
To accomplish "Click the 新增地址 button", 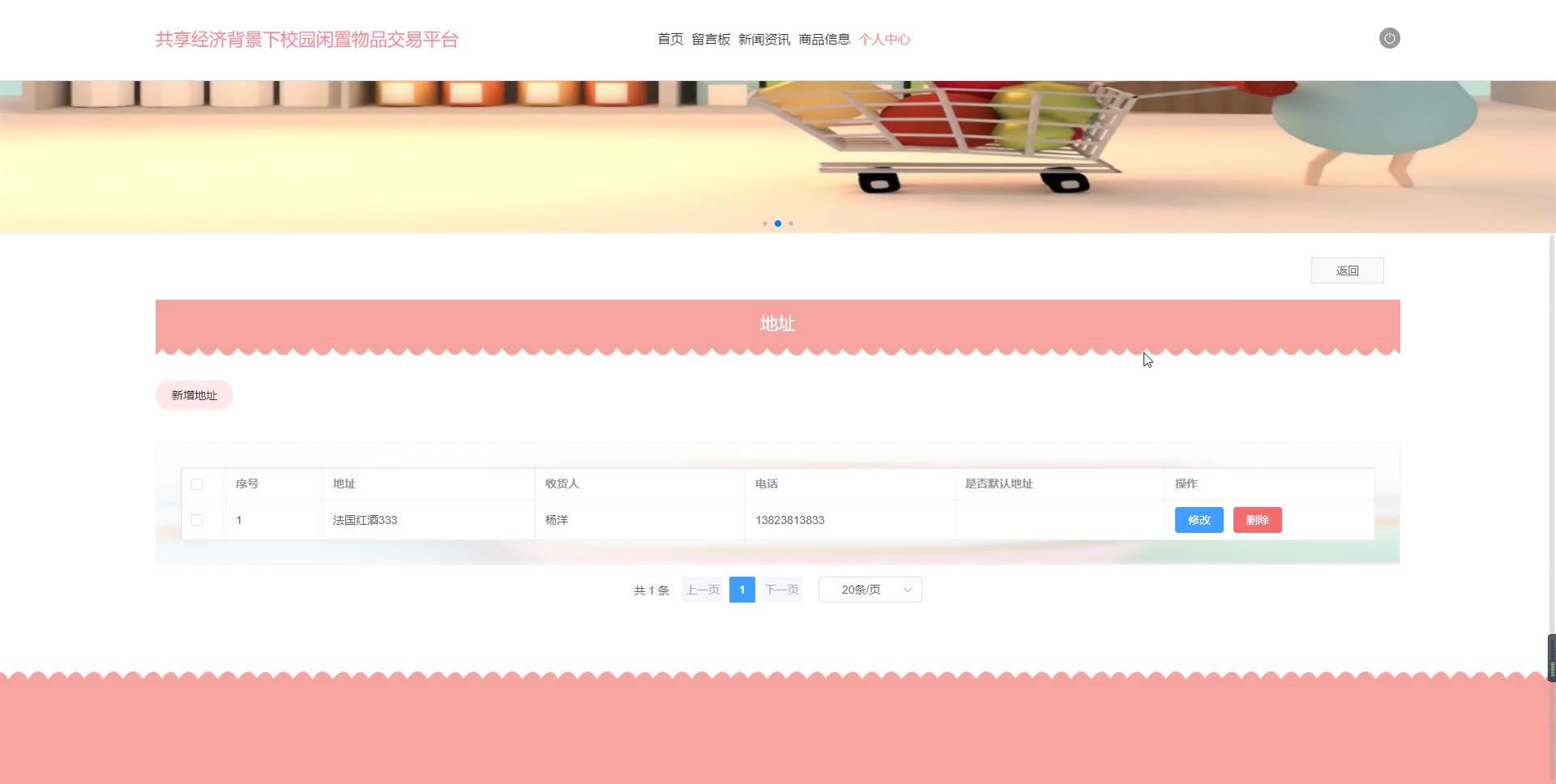I will [194, 395].
